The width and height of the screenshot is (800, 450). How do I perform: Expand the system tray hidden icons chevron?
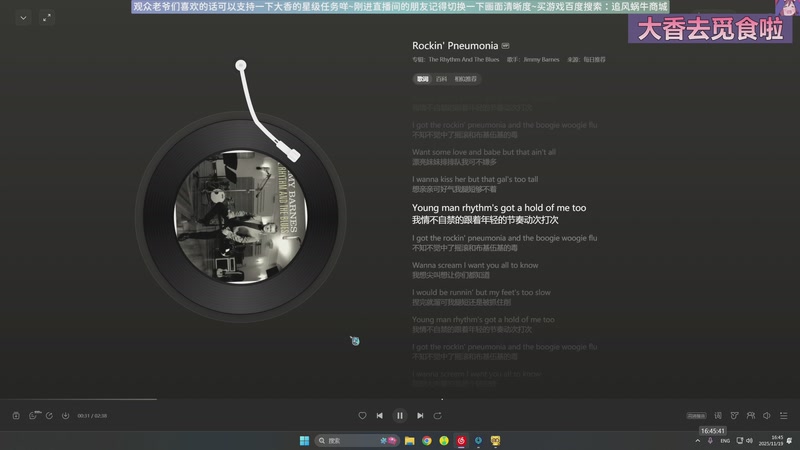coord(697,441)
